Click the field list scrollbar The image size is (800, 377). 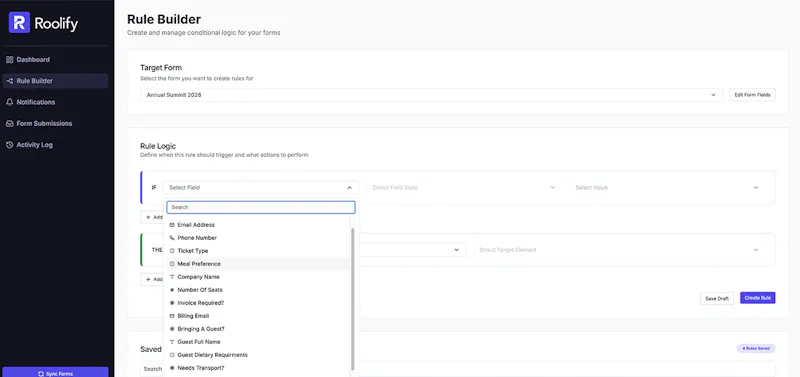(x=353, y=298)
